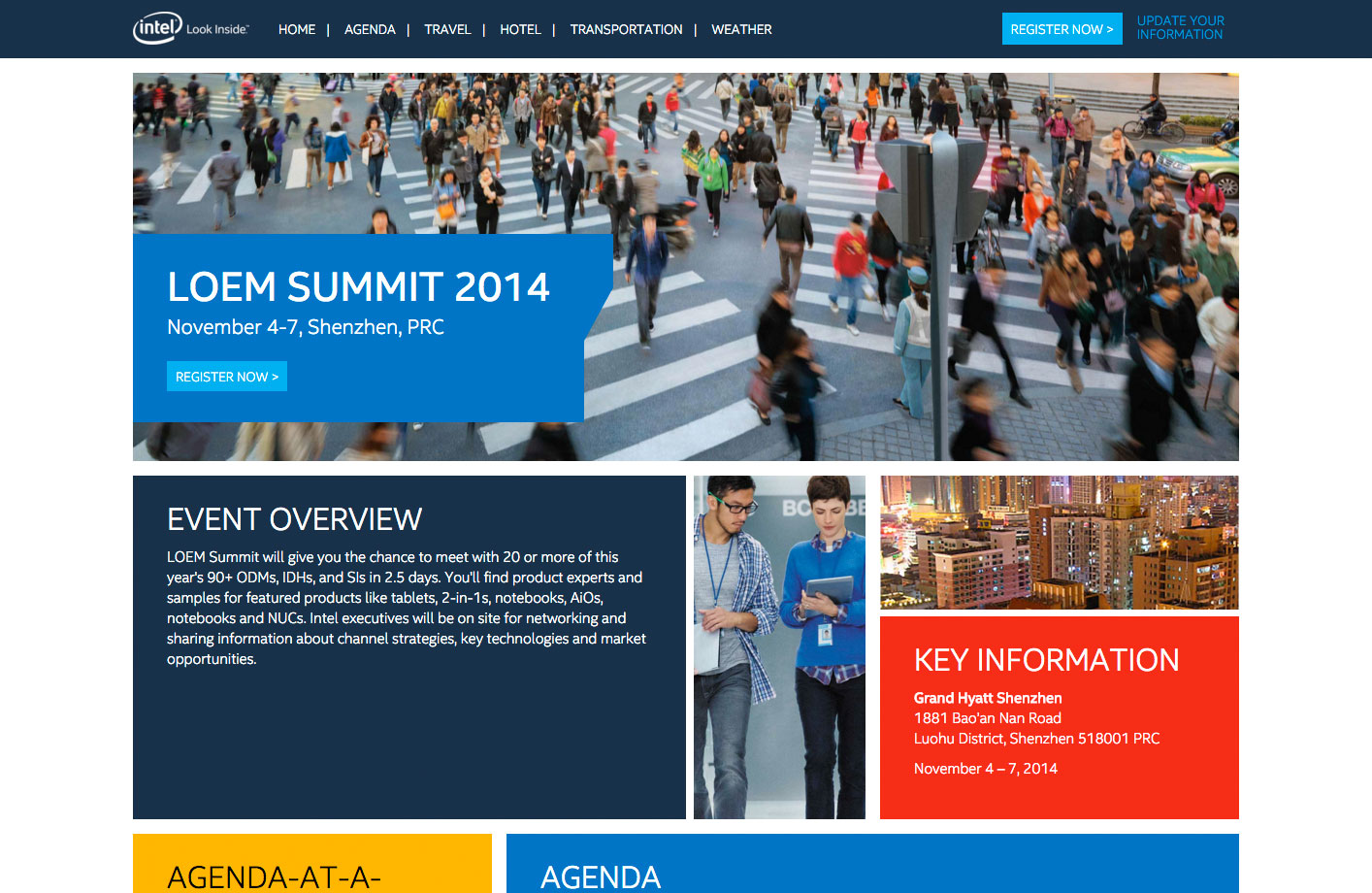This screenshot has height=893, width=1372.
Task: Click the photo of two people with tablet
Action: 779,646
